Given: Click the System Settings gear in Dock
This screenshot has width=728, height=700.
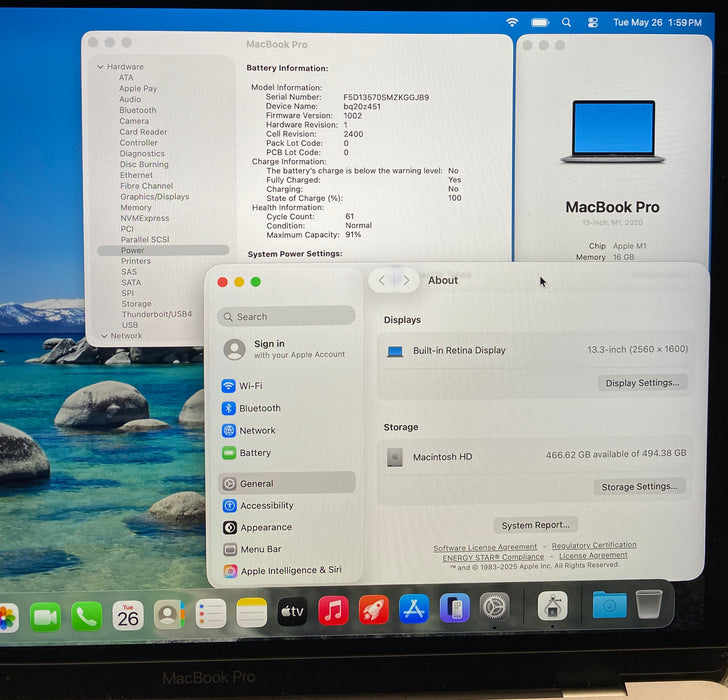Looking at the screenshot, I should pyautogui.click(x=494, y=606).
